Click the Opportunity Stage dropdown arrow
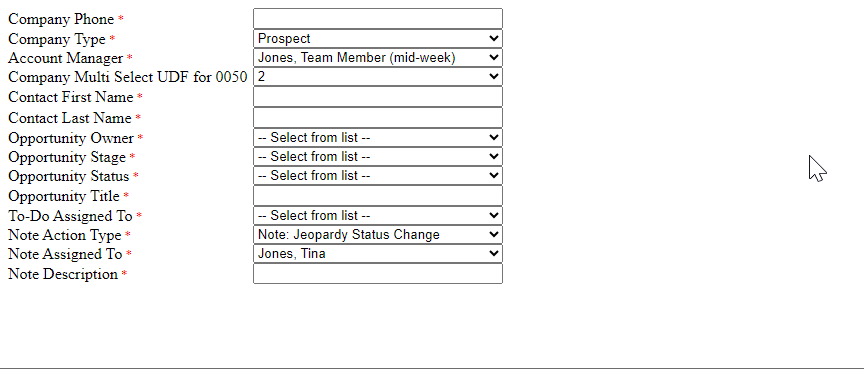The width and height of the screenshot is (864, 369). point(494,156)
